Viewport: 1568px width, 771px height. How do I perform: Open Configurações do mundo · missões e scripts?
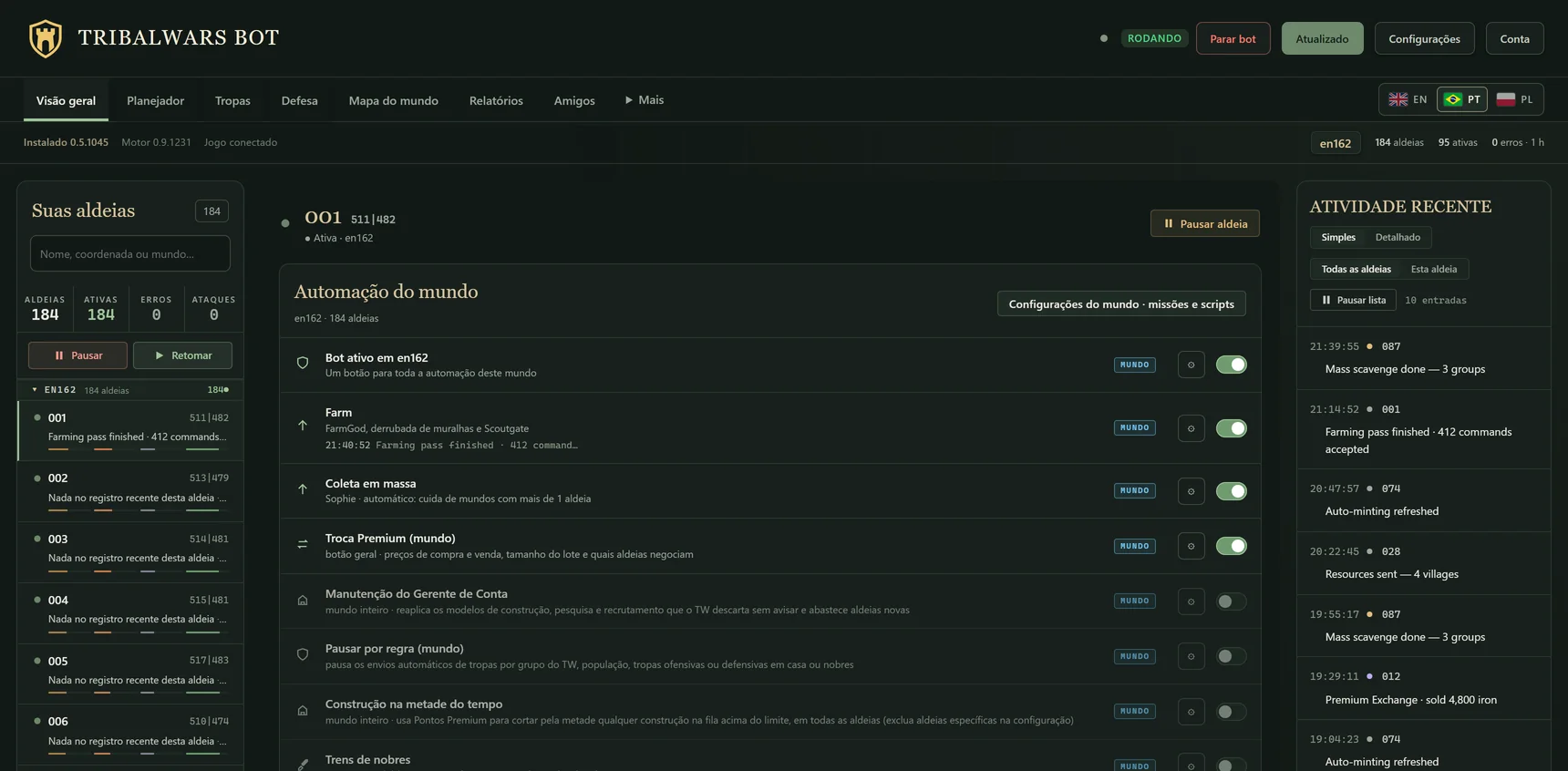[x=1121, y=303]
